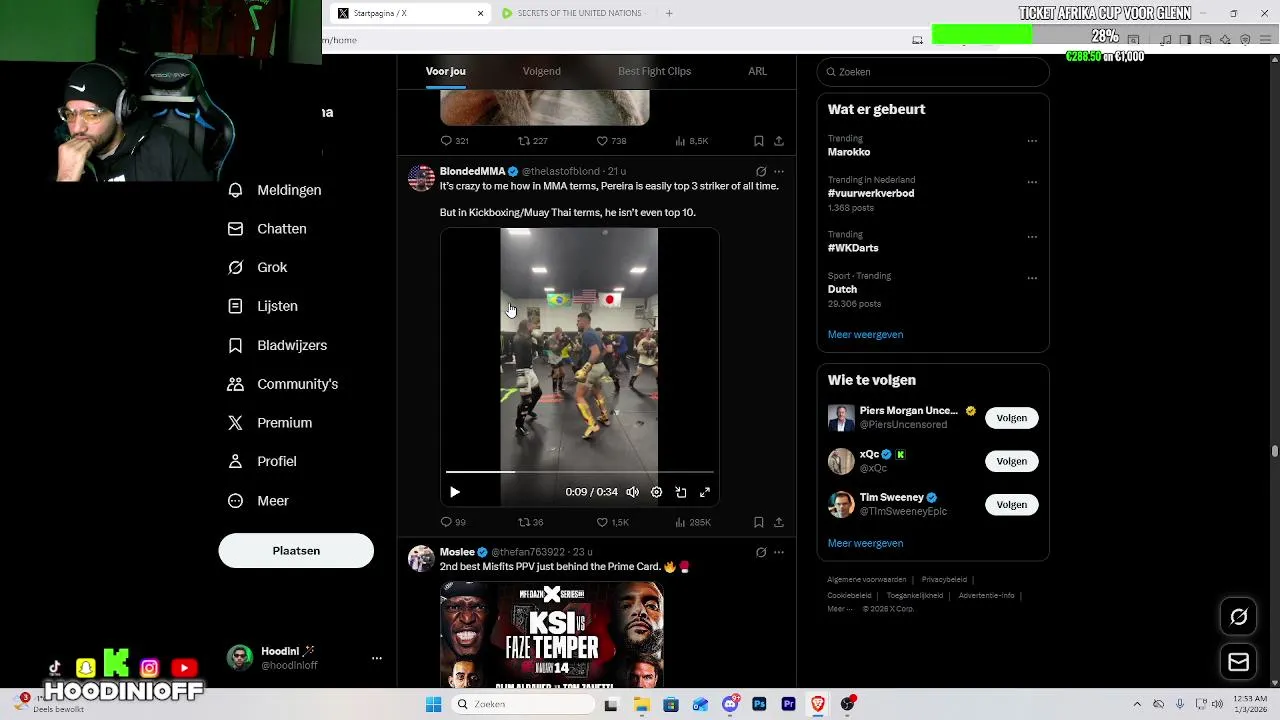Open Bladwijzers bookmarks page
1280x720 pixels.
(x=278, y=345)
